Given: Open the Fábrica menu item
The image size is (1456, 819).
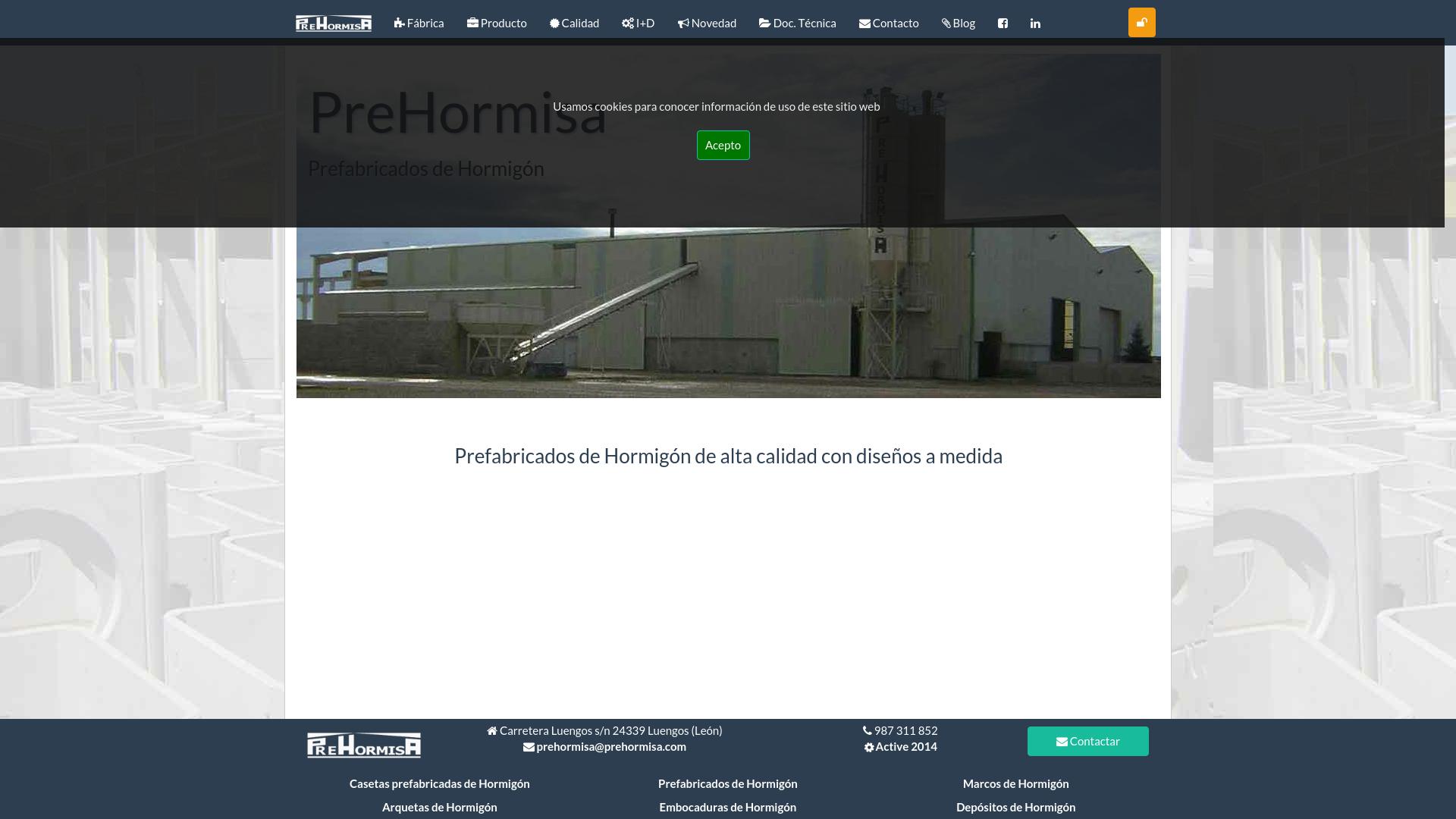Looking at the screenshot, I should click(419, 24).
